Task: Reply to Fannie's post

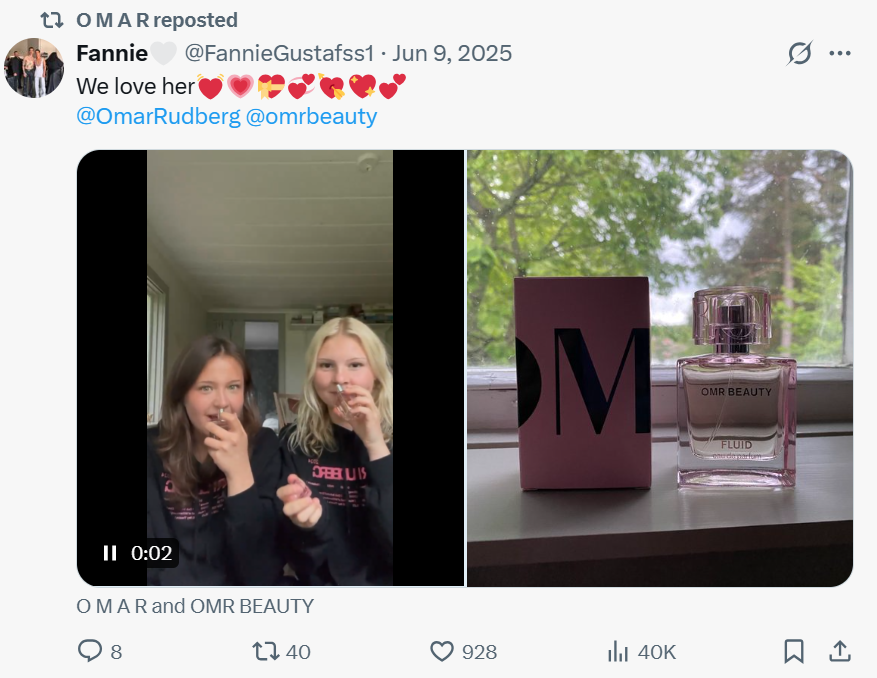Action: click(91, 652)
